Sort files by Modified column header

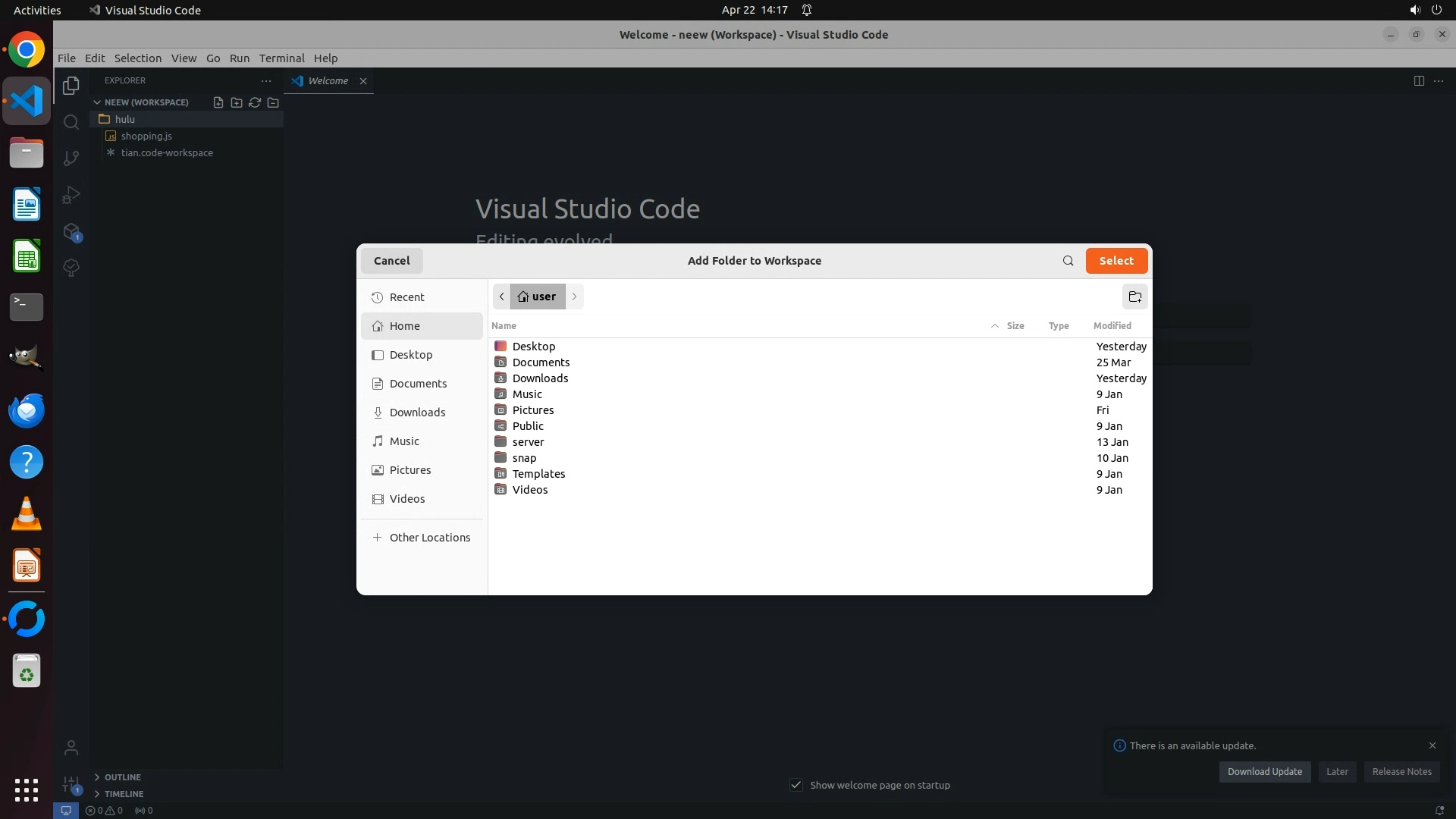coord(1112,326)
